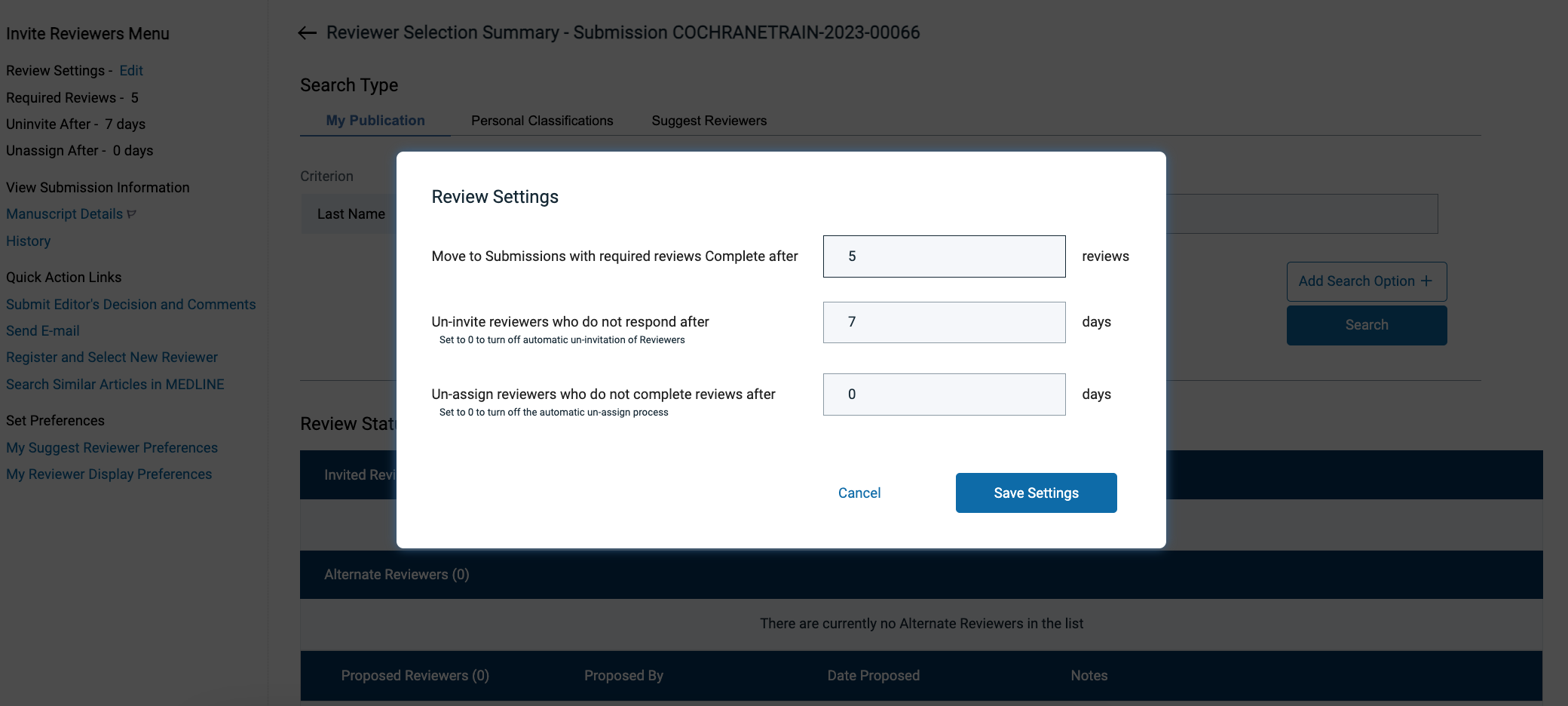Open Submit Editor's Decision and Comments
1568x706 pixels.
pos(131,304)
